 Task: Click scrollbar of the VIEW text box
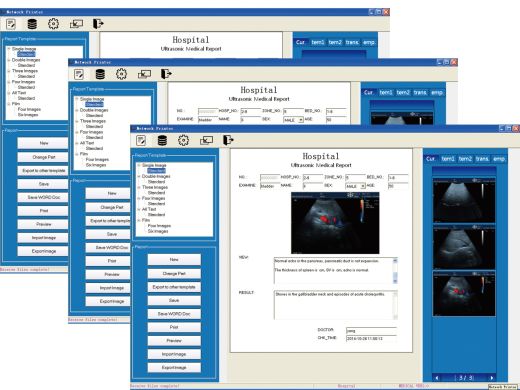(395, 271)
